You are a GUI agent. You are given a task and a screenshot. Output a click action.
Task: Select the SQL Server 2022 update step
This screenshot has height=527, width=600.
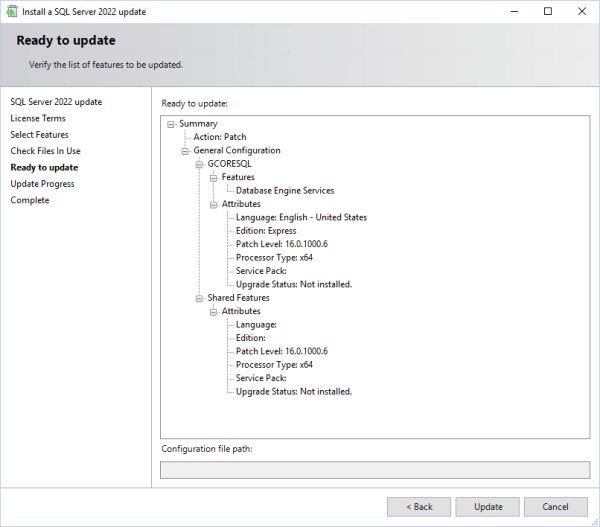[x=56, y=102]
